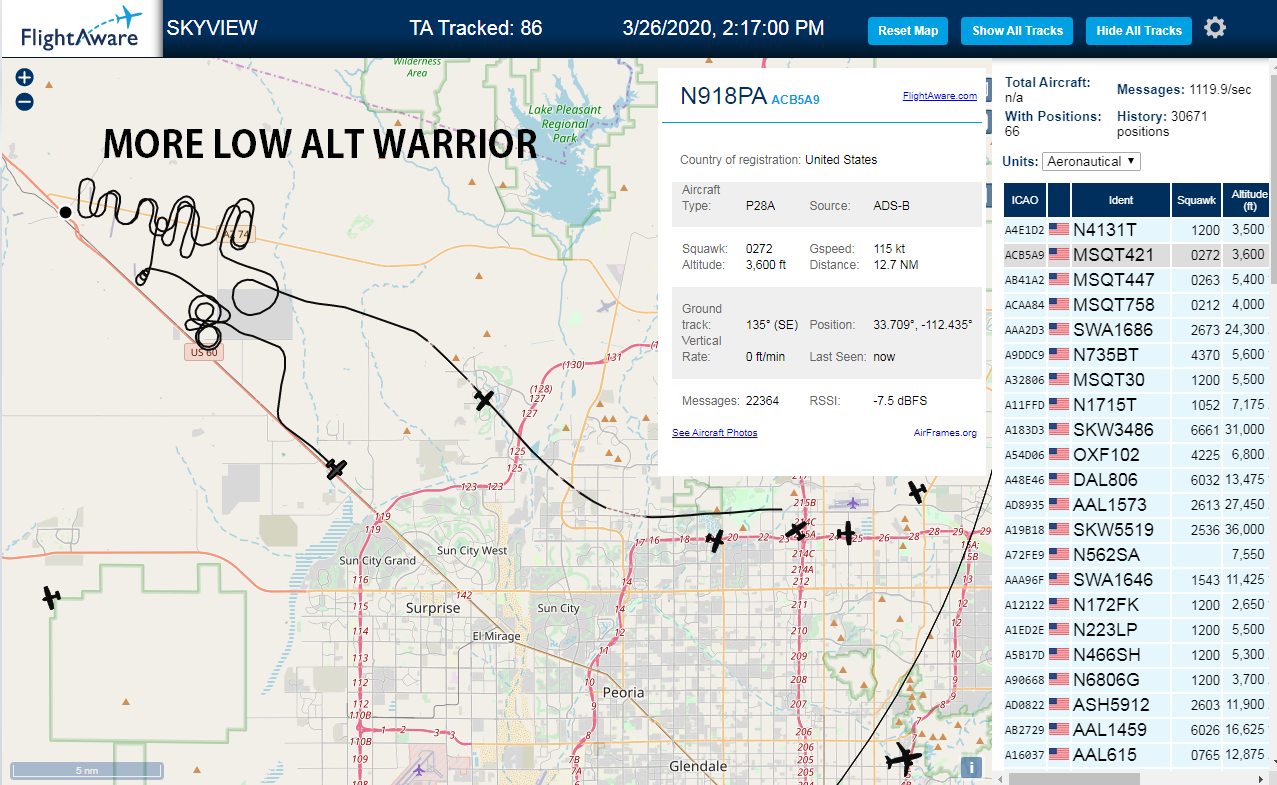Select the N1715T aircraft row

pyautogui.click(x=1137, y=405)
